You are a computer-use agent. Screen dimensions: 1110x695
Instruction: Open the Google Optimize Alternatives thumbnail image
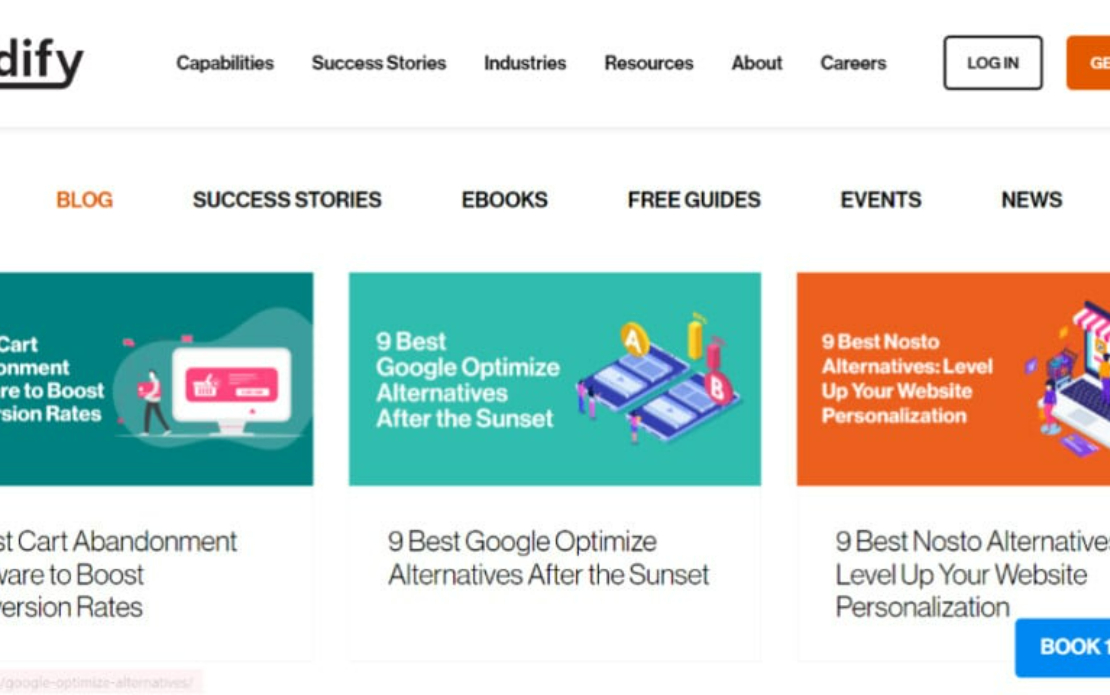click(555, 379)
